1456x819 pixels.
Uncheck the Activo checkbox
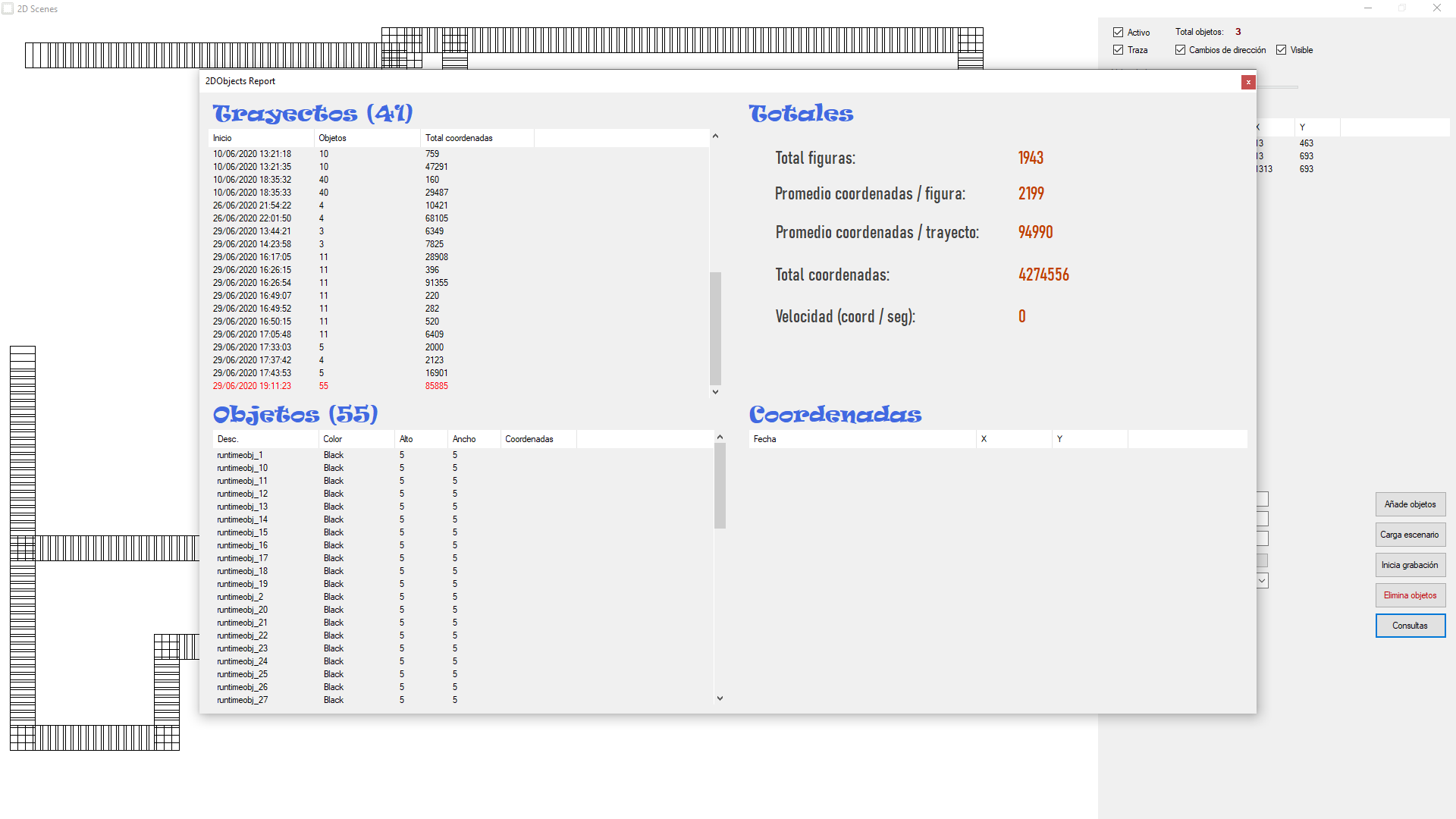point(1118,33)
